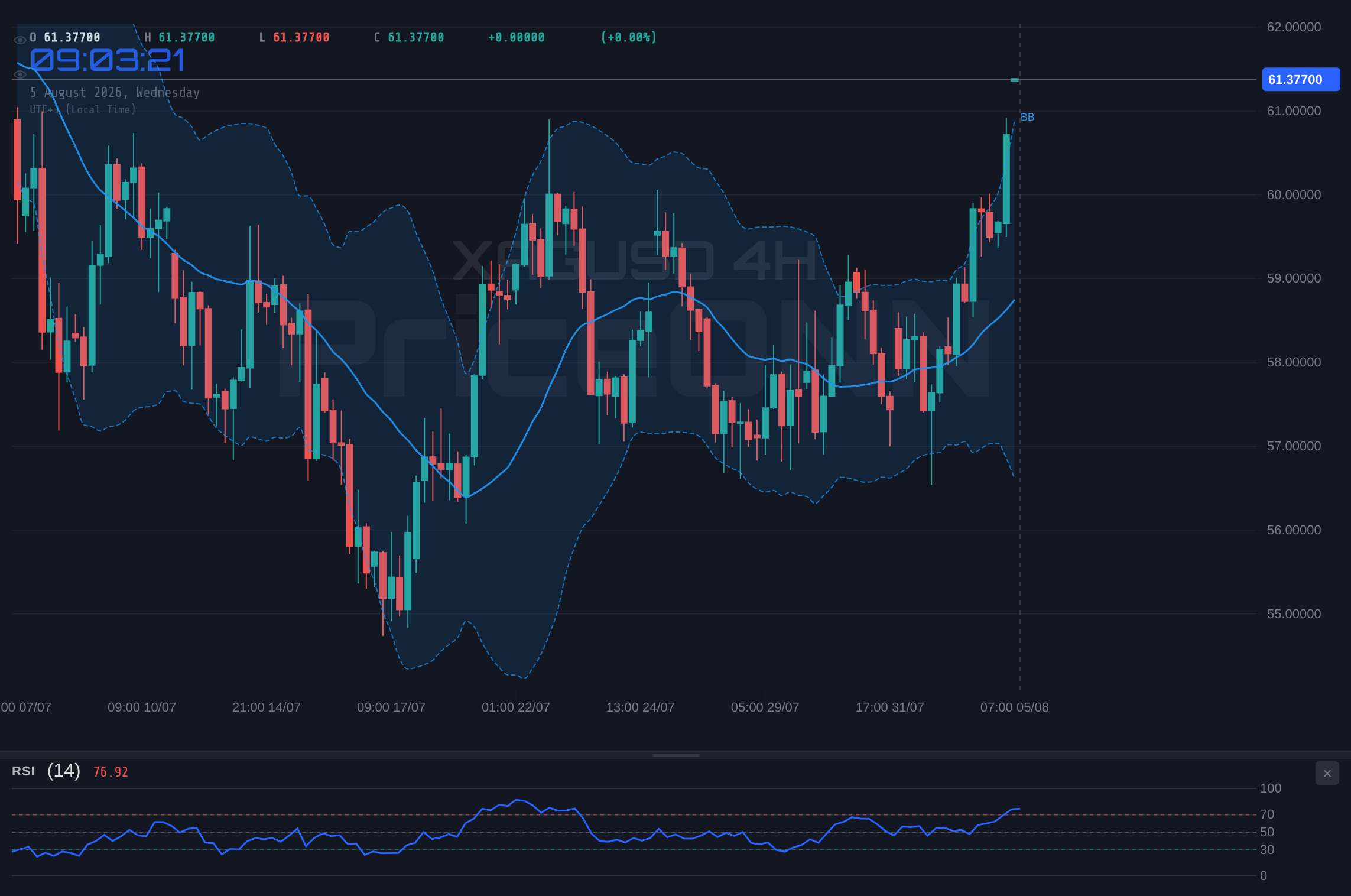Click the RSI value 76.92

point(111,772)
